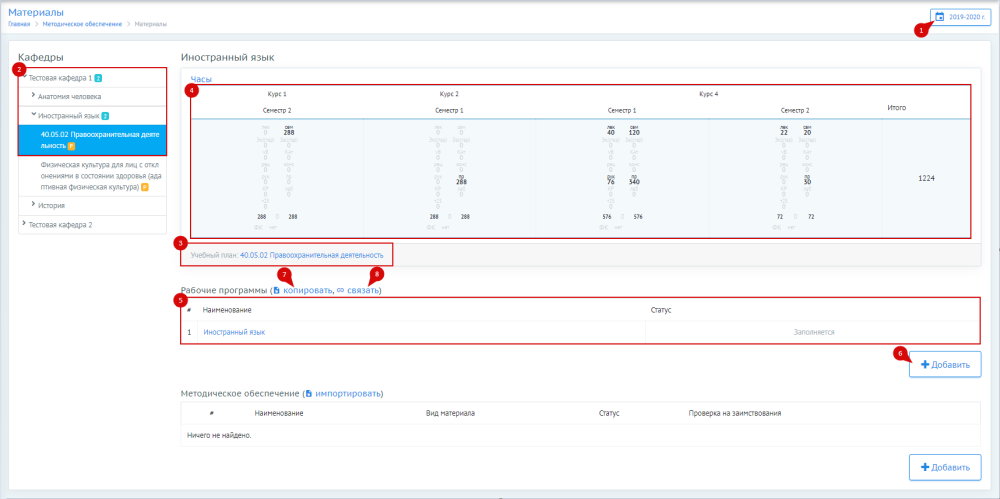Click the P badge on Физическая культура item
Image resolution: width=1000 pixels, height=499 pixels.
click(145, 187)
